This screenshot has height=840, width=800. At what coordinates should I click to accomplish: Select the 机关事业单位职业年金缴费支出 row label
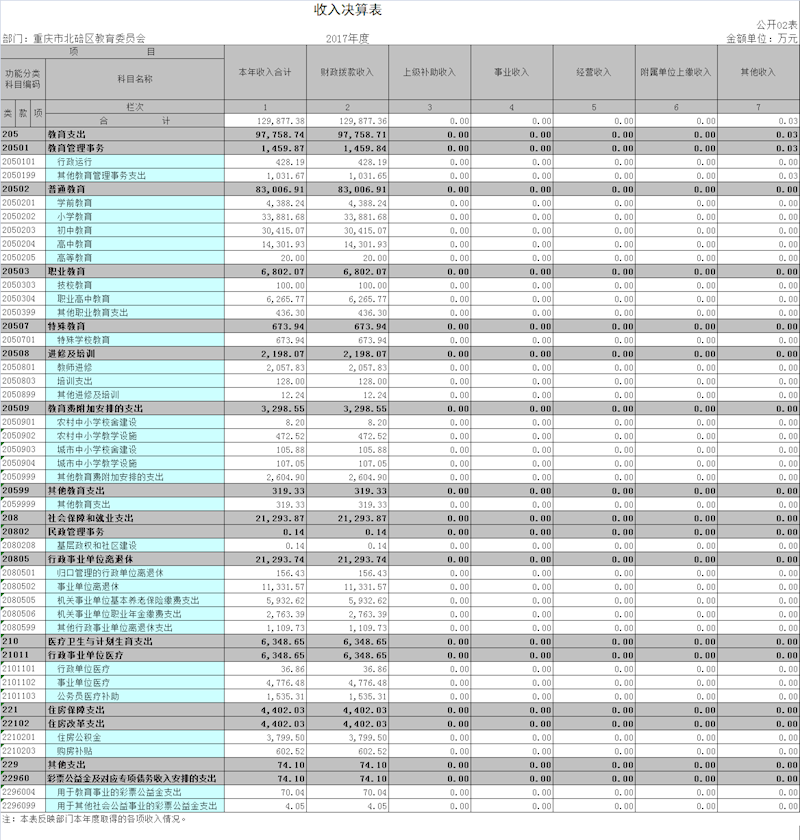pos(119,614)
